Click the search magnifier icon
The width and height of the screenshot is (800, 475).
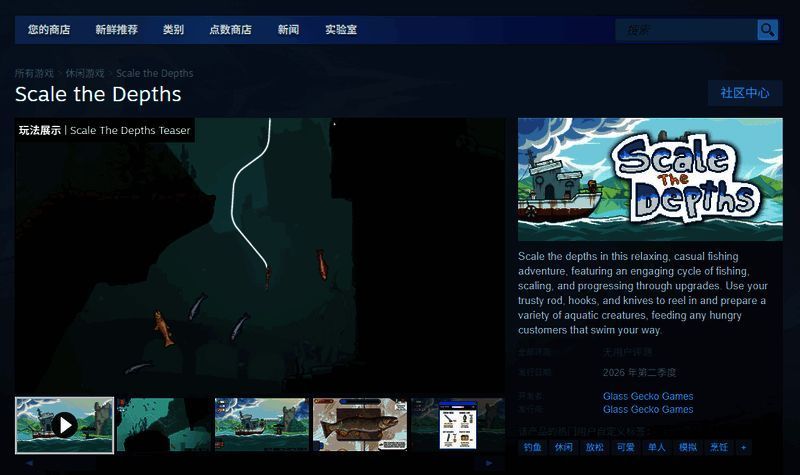tap(767, 30)
